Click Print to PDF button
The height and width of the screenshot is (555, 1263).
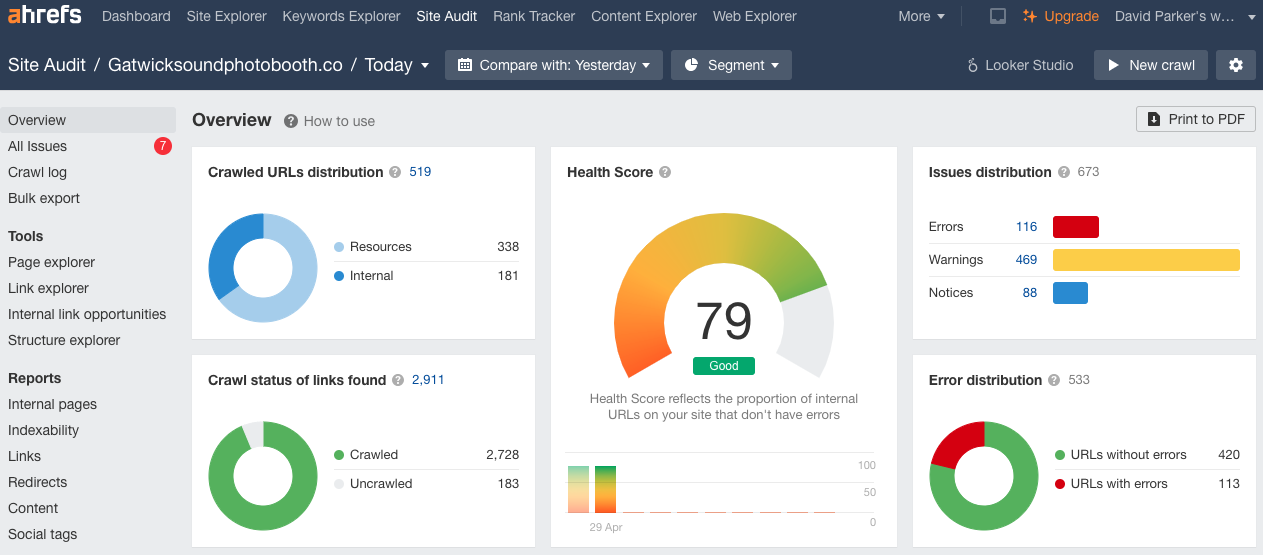coord(1196,119)
